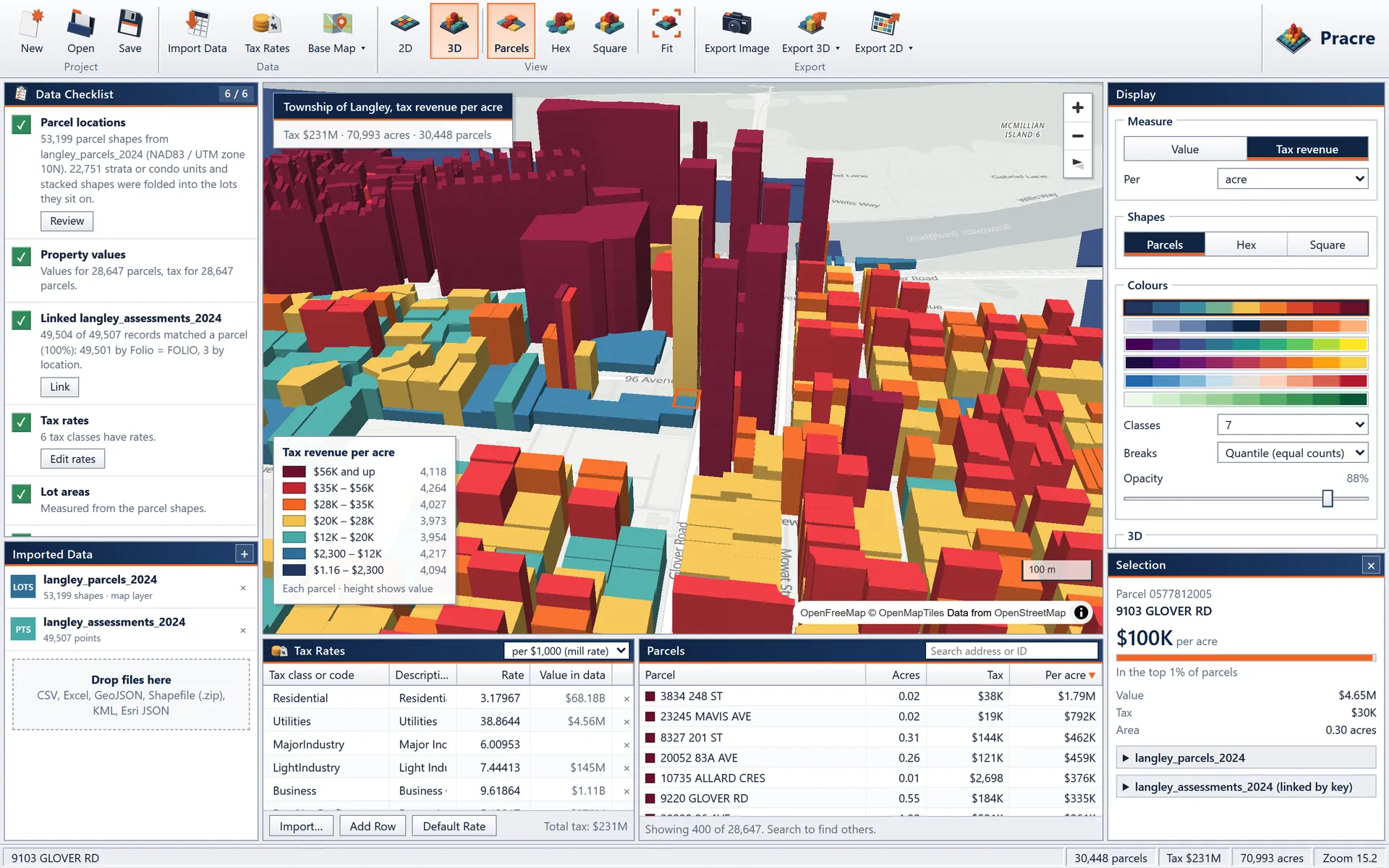Screen dimensions: 1389x868
Task: Open the Classes dropdown showing 7
Action: coord(1292,425)
